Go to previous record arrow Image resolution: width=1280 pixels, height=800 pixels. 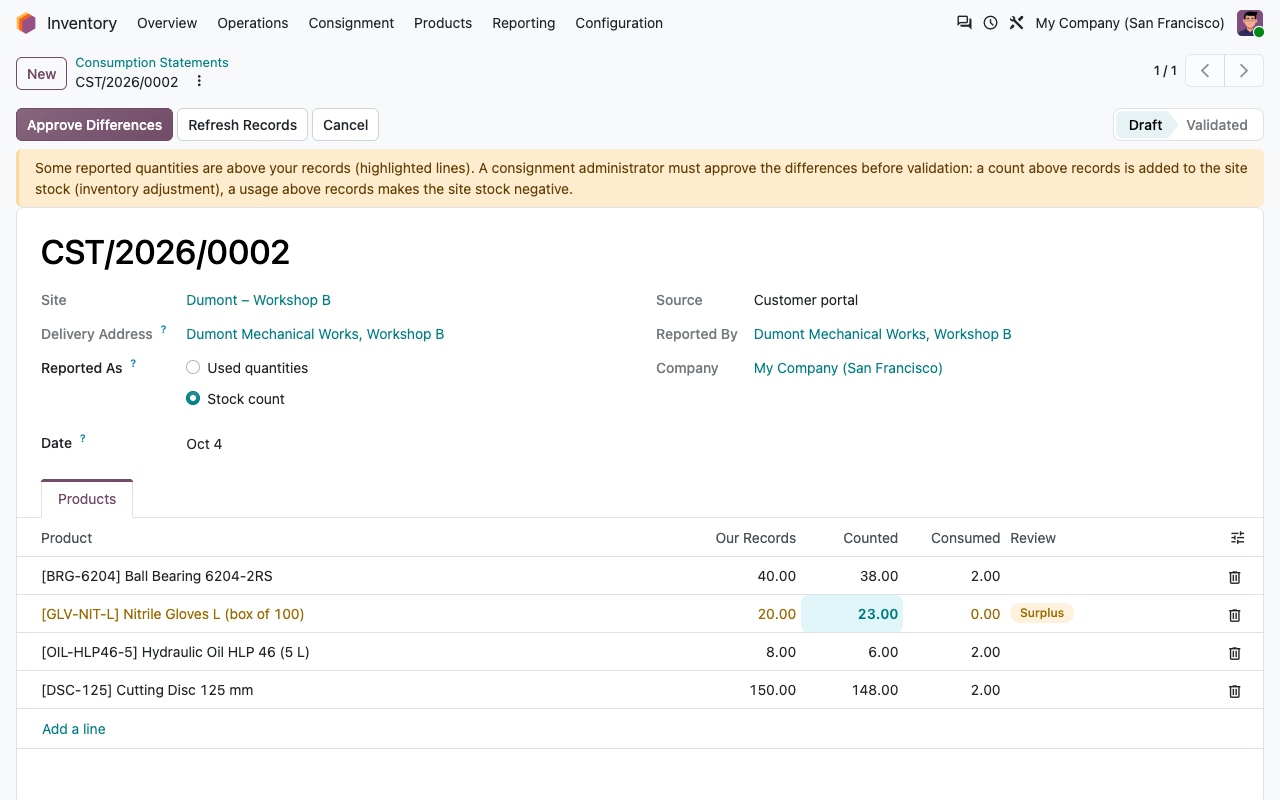[1206, 71]
